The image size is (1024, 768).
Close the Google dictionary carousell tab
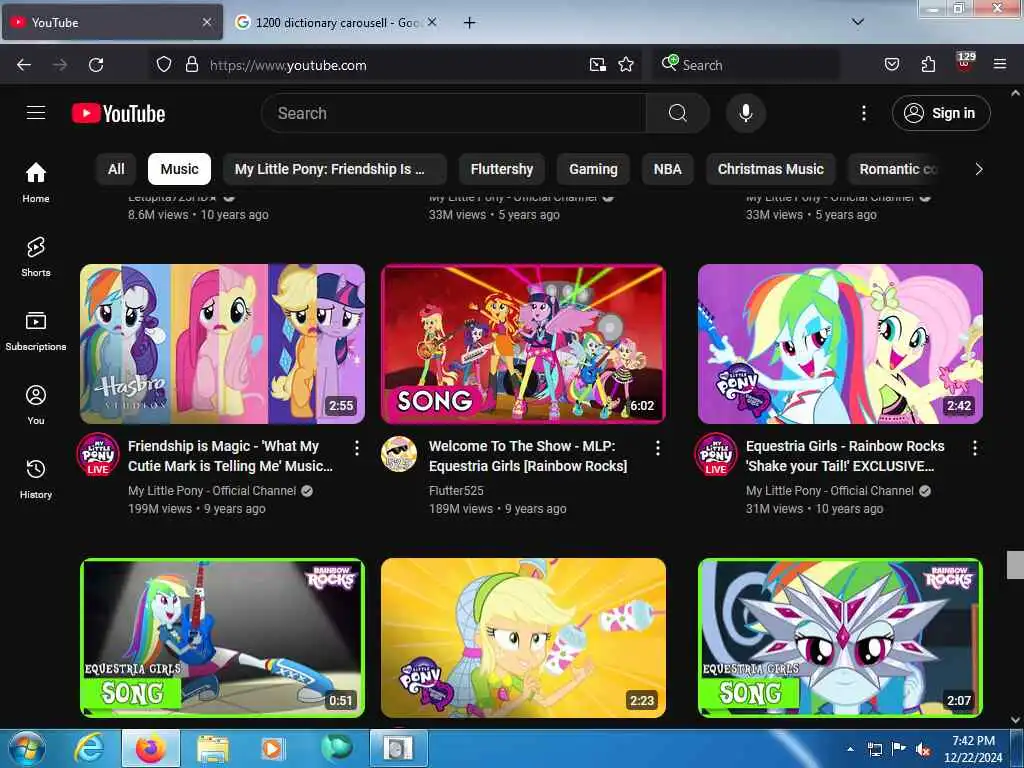(432, 22)
